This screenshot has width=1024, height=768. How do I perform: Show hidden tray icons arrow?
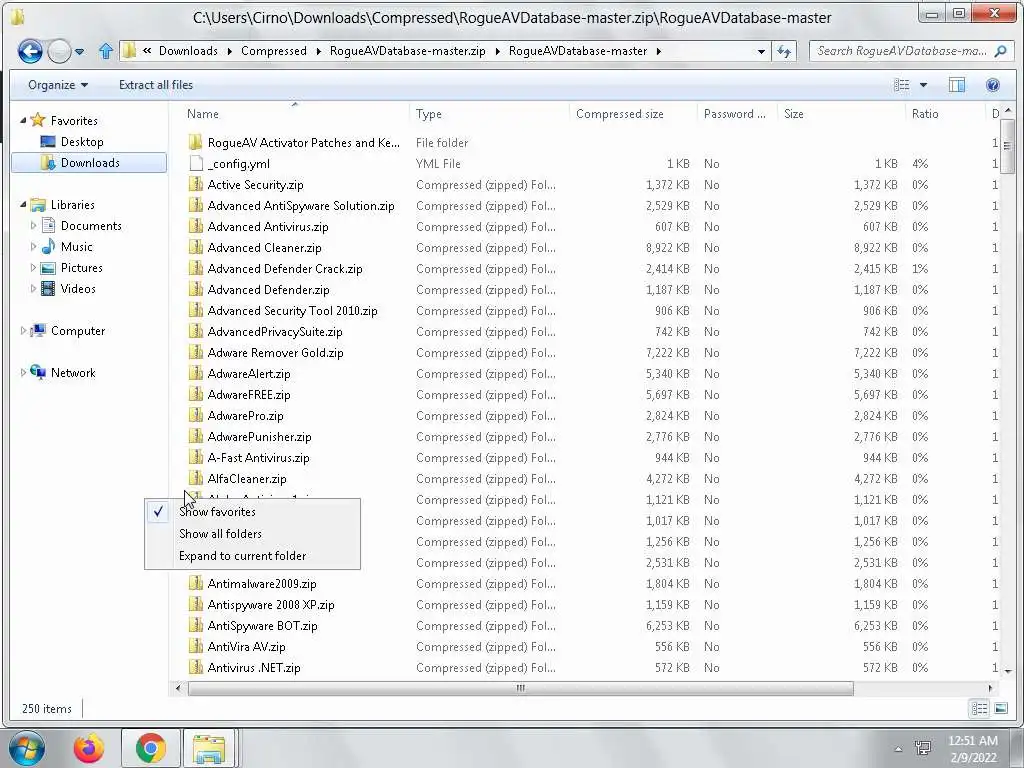898,749
